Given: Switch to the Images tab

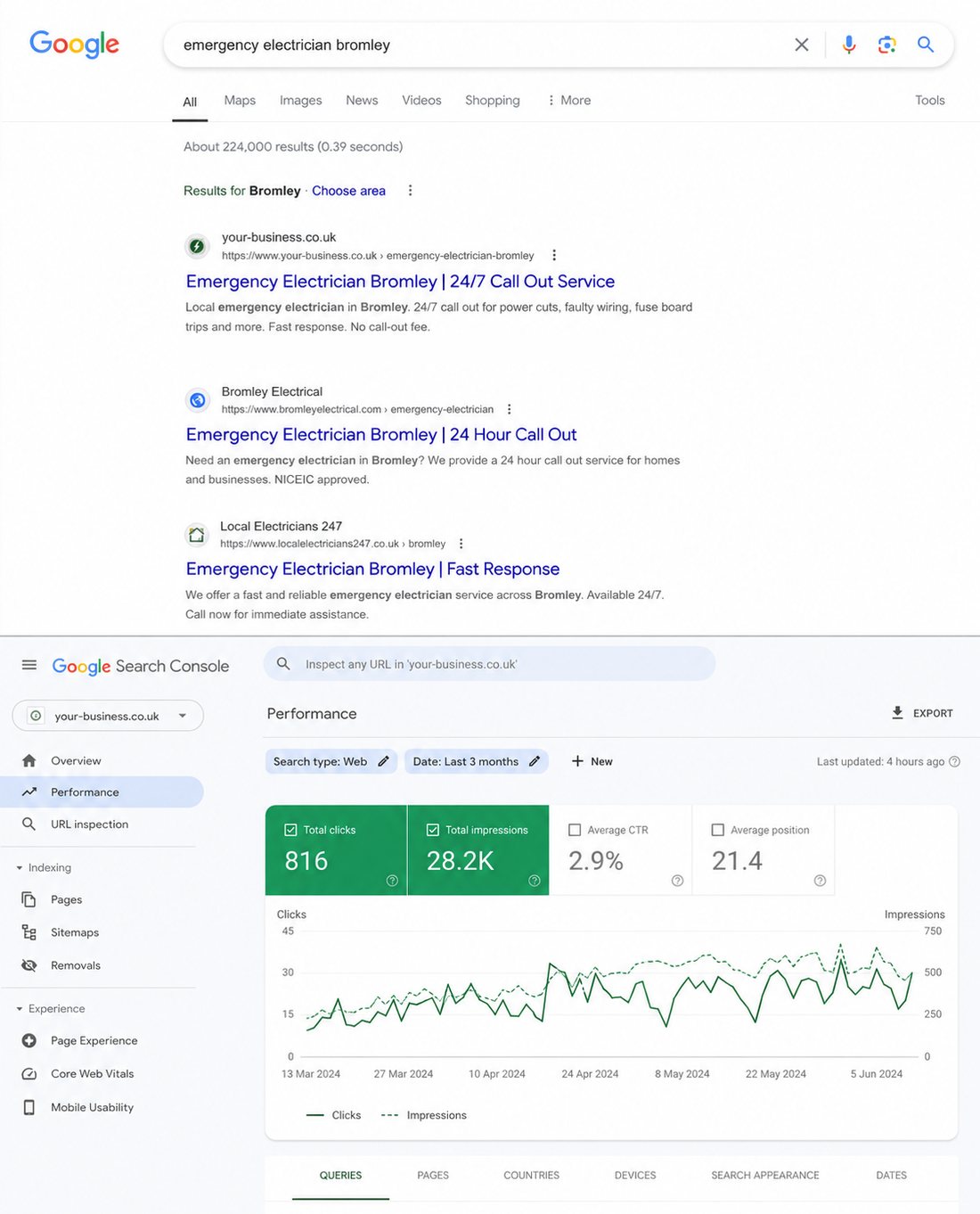Looking at the screenshot, I should tap(301, 100).
